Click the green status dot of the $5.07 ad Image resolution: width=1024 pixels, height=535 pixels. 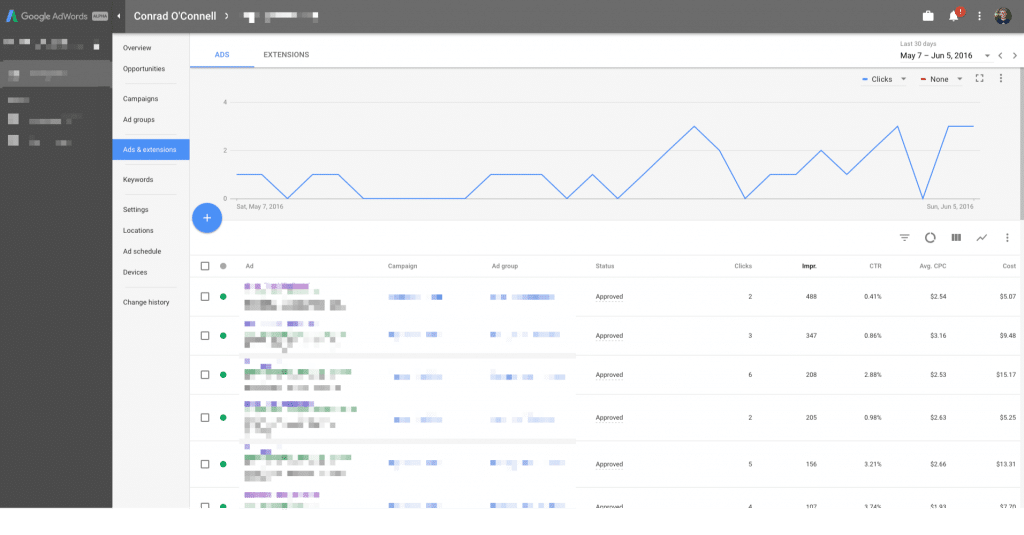pyautogui.click(x=223, y=297)
